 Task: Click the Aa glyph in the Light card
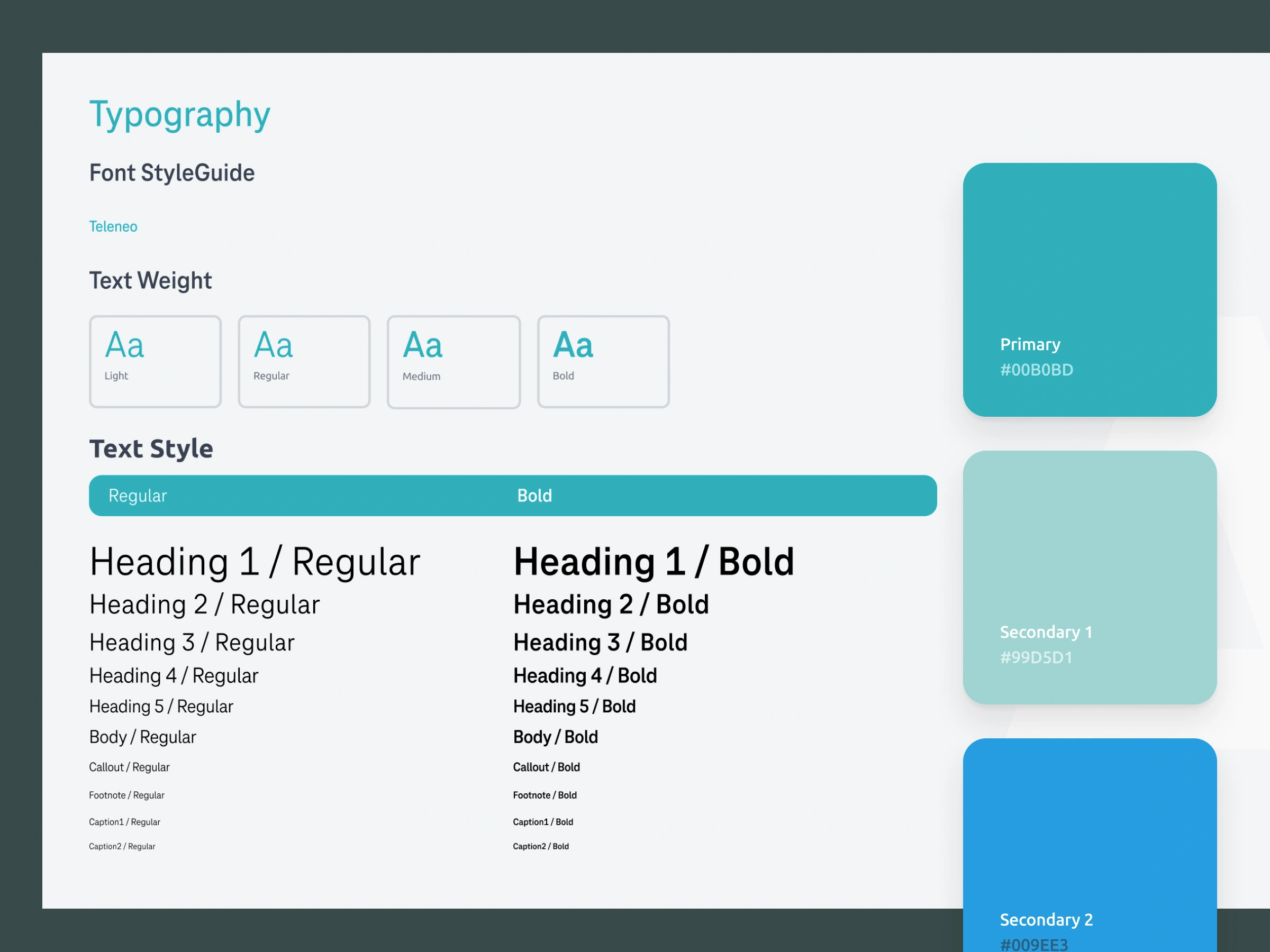(x=124, y=345)
